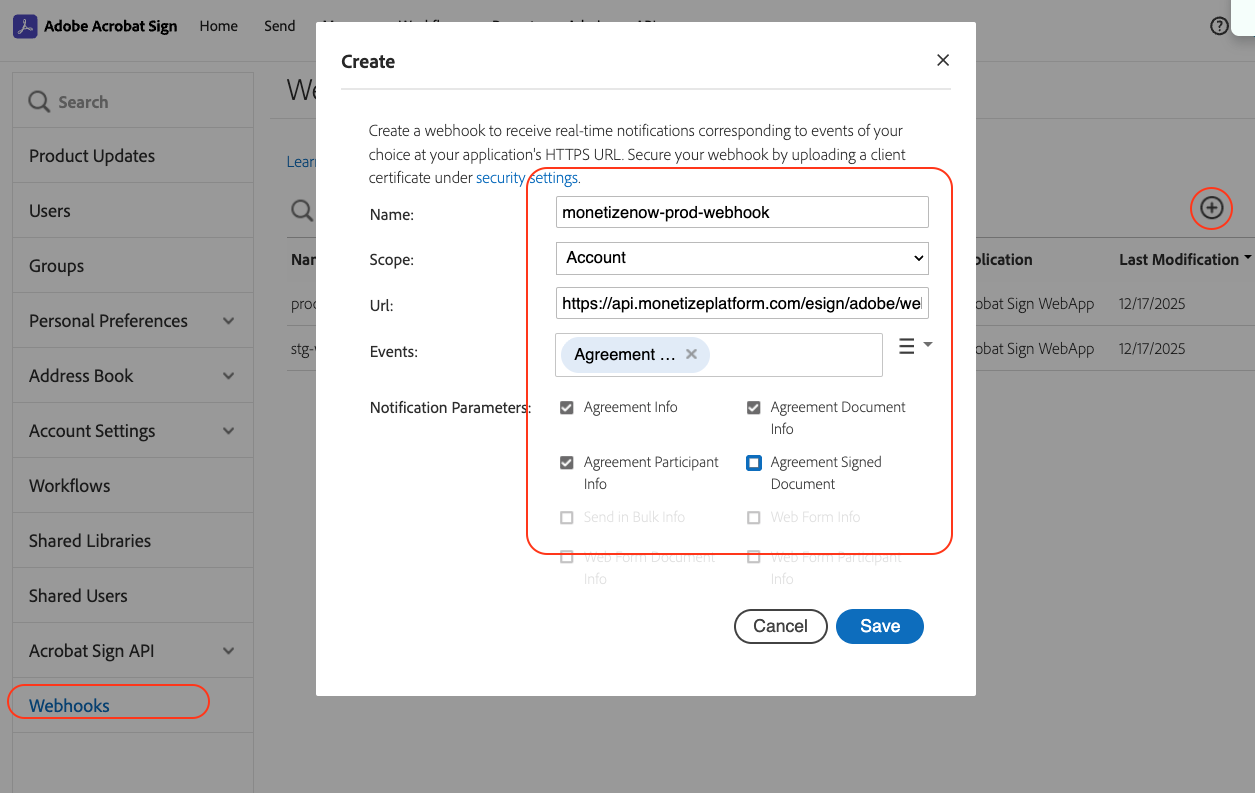Click the Adobe Acrobat Sign logo icon

(x=25, y=26)
